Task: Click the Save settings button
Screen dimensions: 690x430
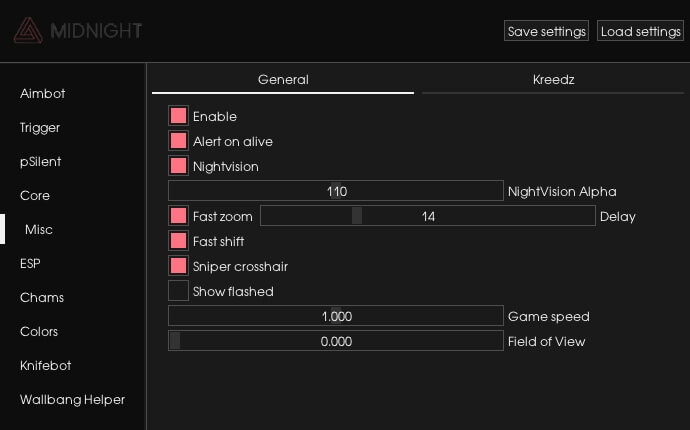Action: 546,31
